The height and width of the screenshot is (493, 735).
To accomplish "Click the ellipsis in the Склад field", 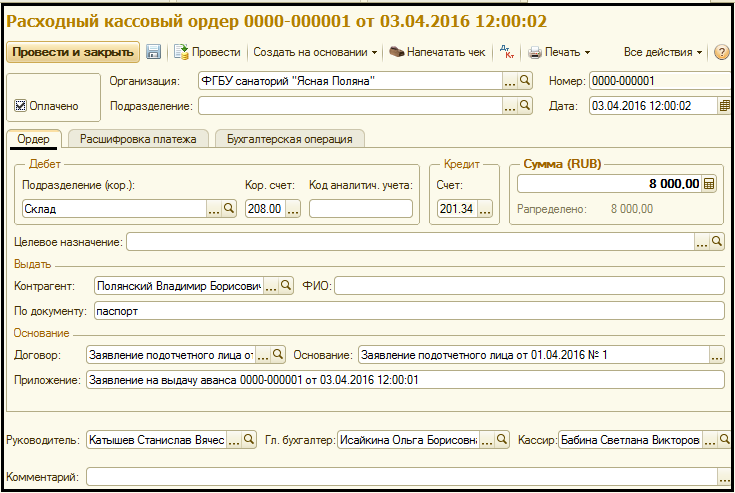I will click(x=214, y=209).
